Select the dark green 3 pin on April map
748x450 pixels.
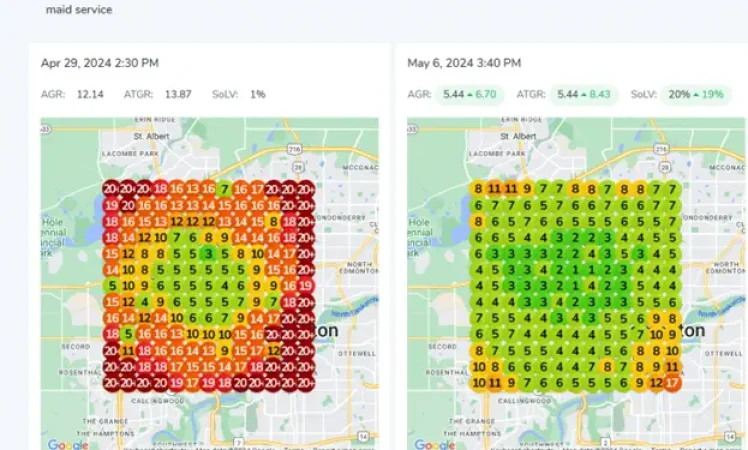pos(208,254)
